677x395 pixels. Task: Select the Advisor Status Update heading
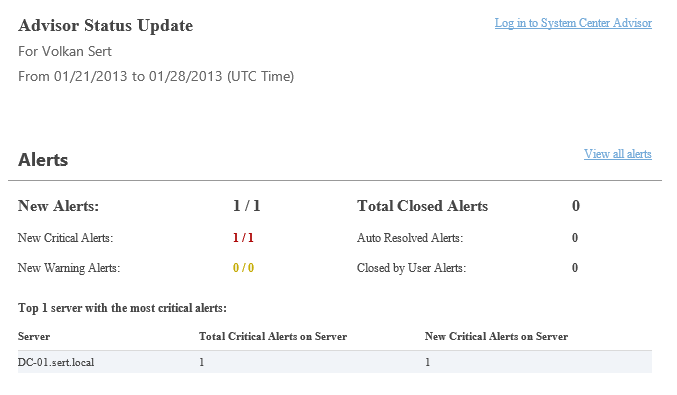click(x=105, y=25)
